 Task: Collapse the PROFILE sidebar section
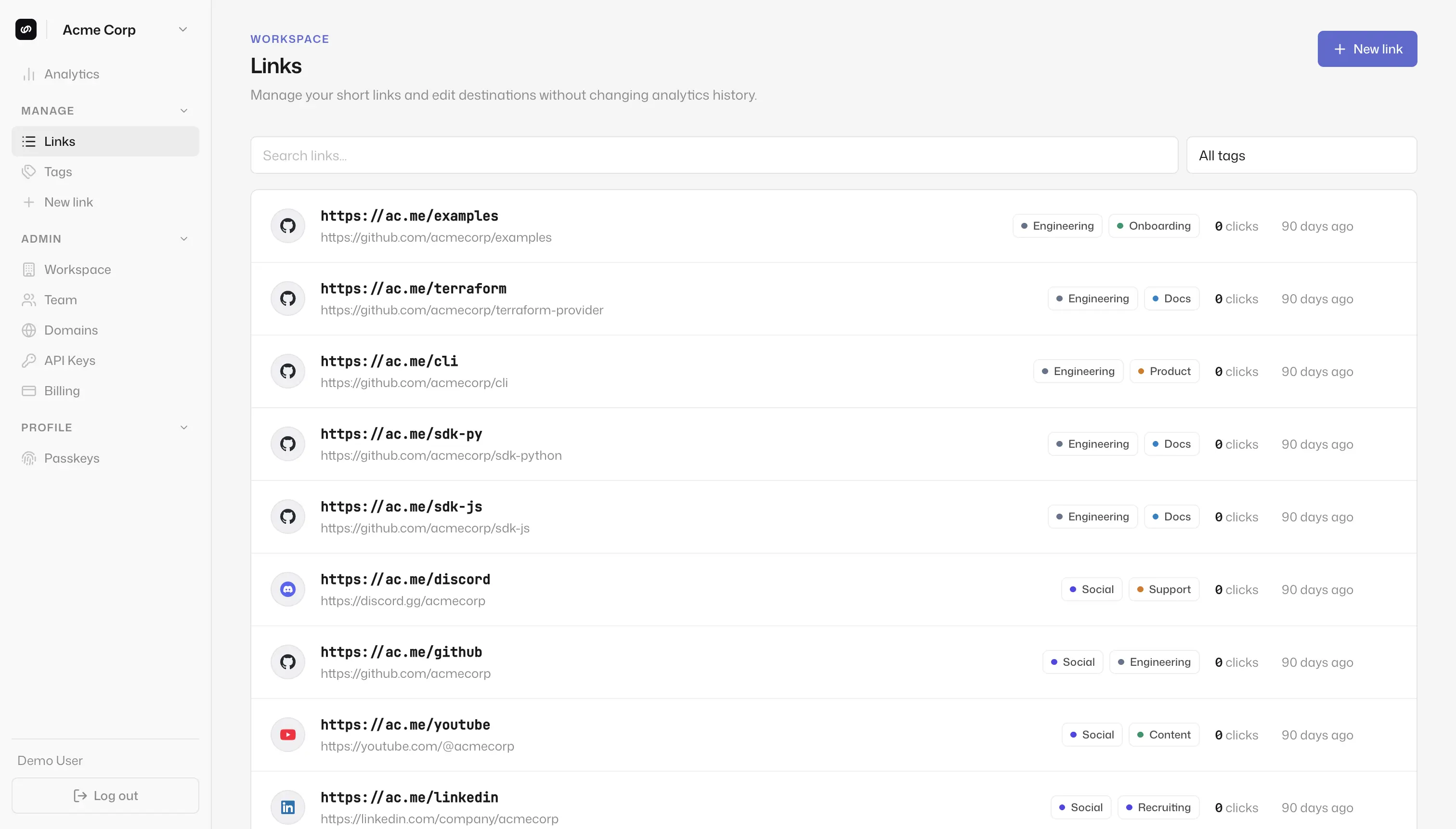[184, 427]
